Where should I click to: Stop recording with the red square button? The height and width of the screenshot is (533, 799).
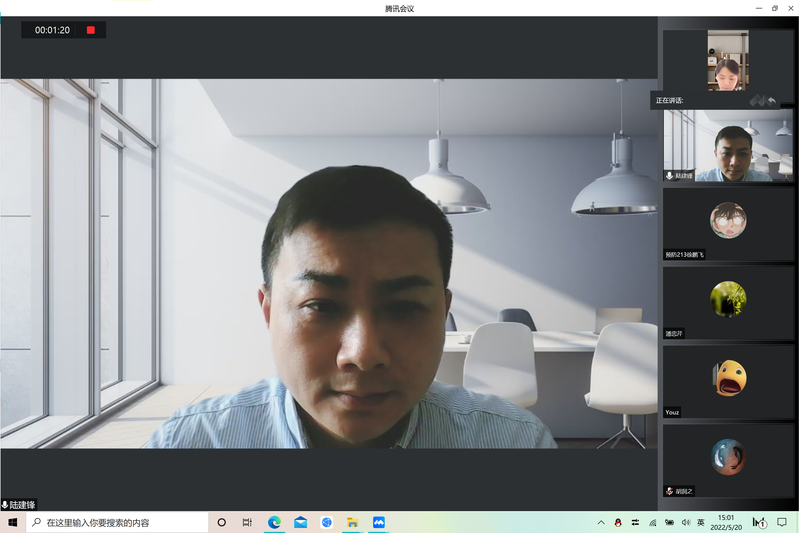tap(91, 30)
